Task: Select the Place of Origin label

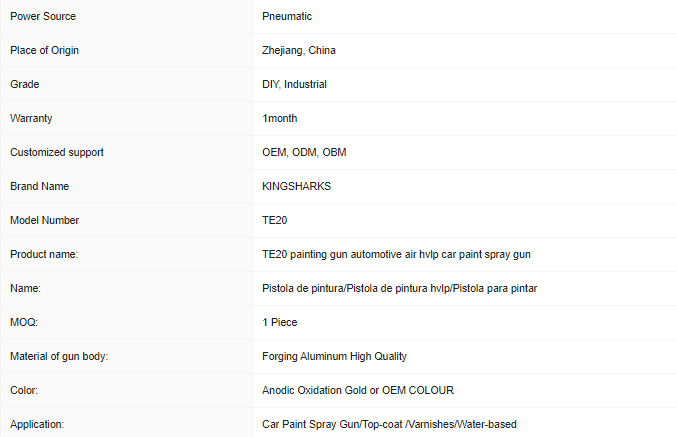Action: (44, 50)
